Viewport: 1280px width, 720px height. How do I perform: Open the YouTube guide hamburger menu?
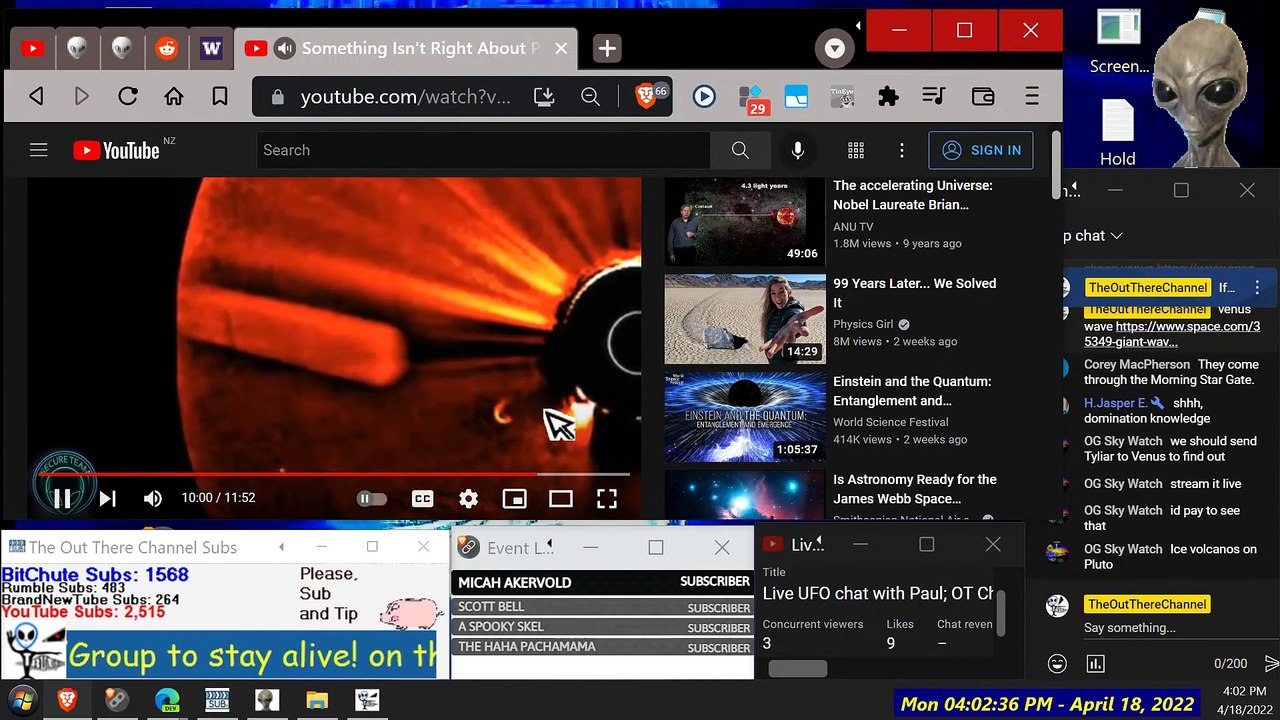(x=39, y=150)
